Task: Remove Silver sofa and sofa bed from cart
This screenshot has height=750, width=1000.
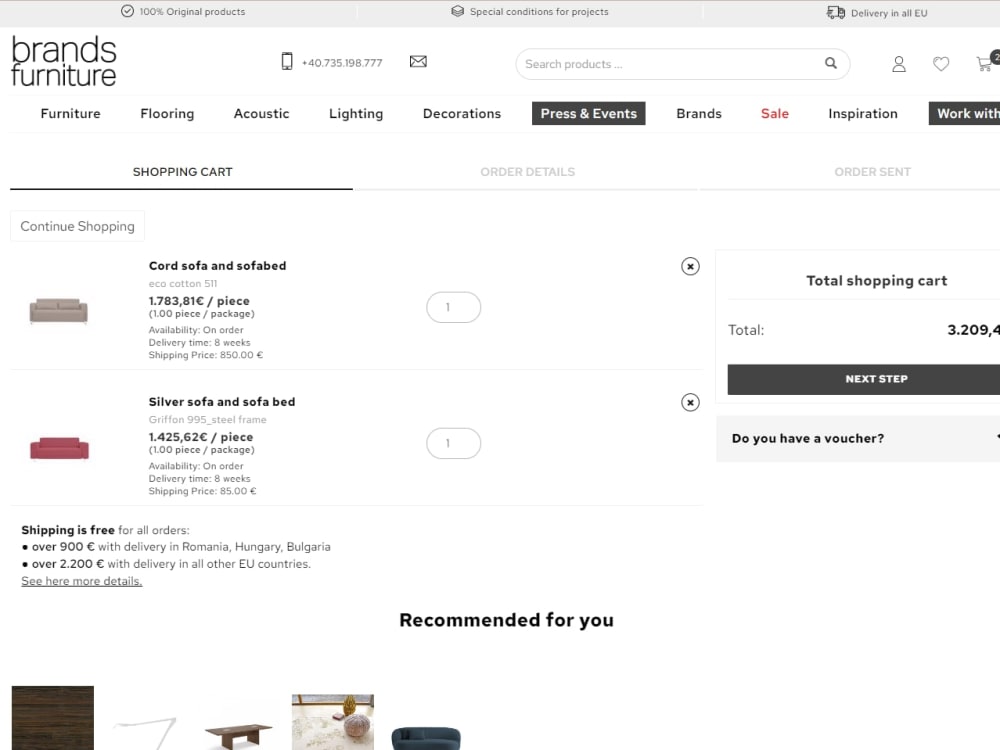Action: pyautogui.click(x=690, y=402)
